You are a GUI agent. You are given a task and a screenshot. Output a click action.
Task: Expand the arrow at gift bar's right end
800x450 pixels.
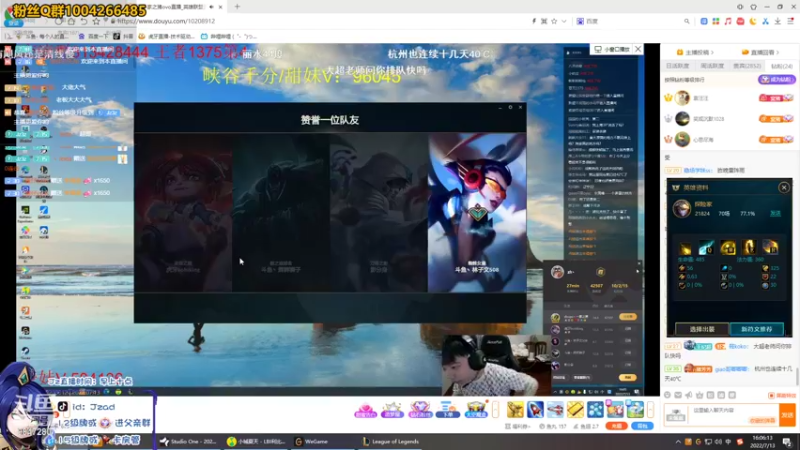tap(650, 410)
